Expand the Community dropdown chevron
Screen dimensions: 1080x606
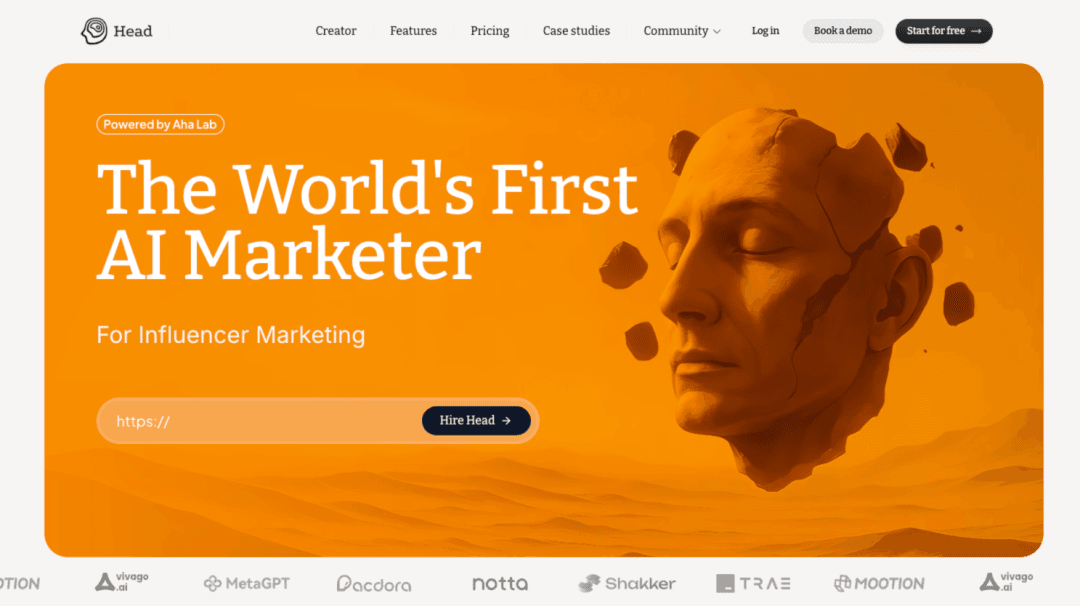[717, 32]
